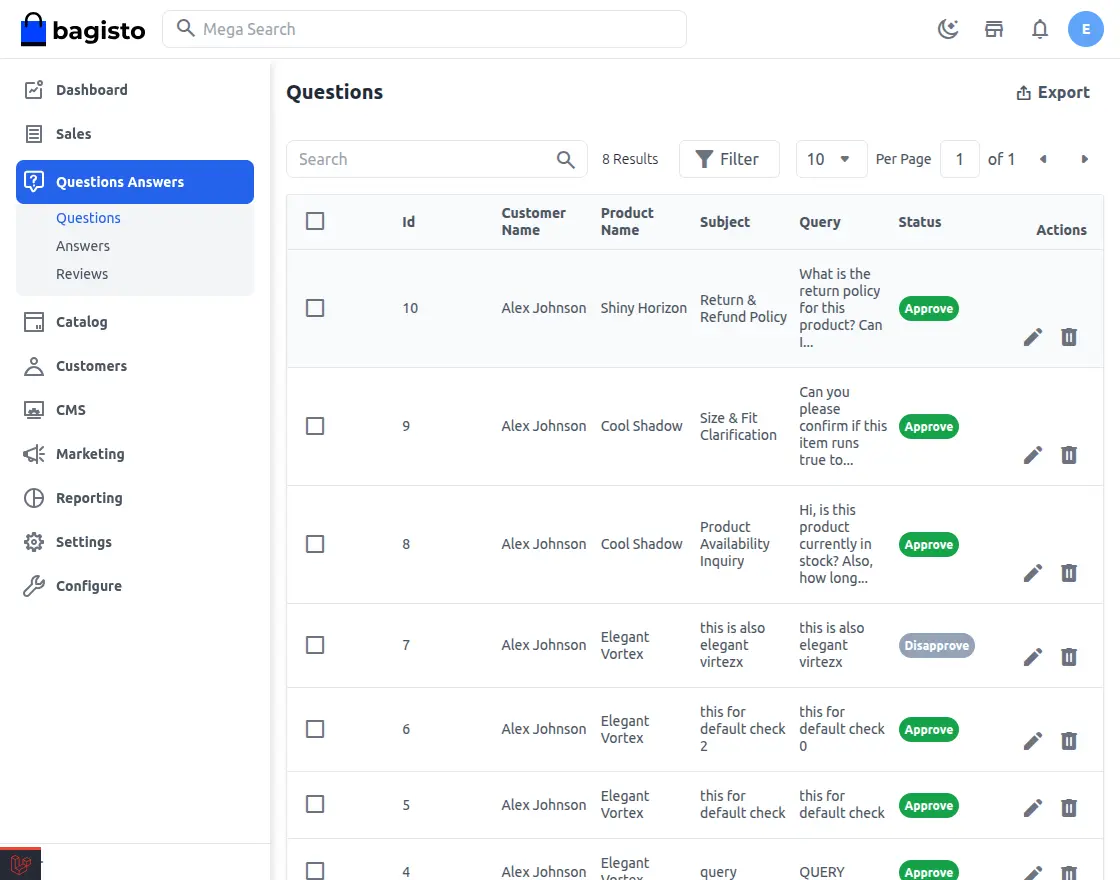Image resolution: width=1120 pixels, height=880 pixels.
Task: Delete question 9 using trash icon
Action: tap(1069, 455)
